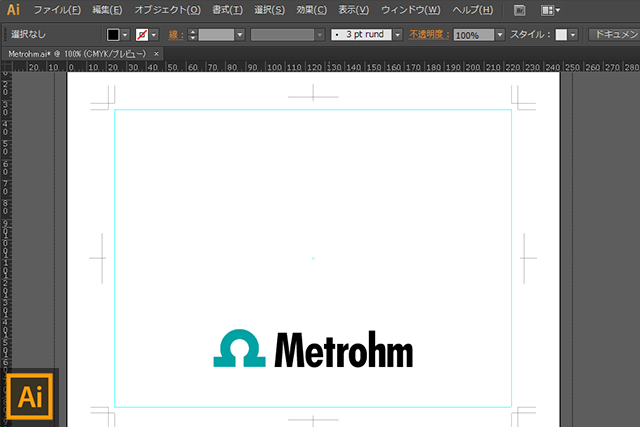Viewport: 640px width, 427px height.
Task: Open the 編集(E) menu
Action: [x=107, y=10]
